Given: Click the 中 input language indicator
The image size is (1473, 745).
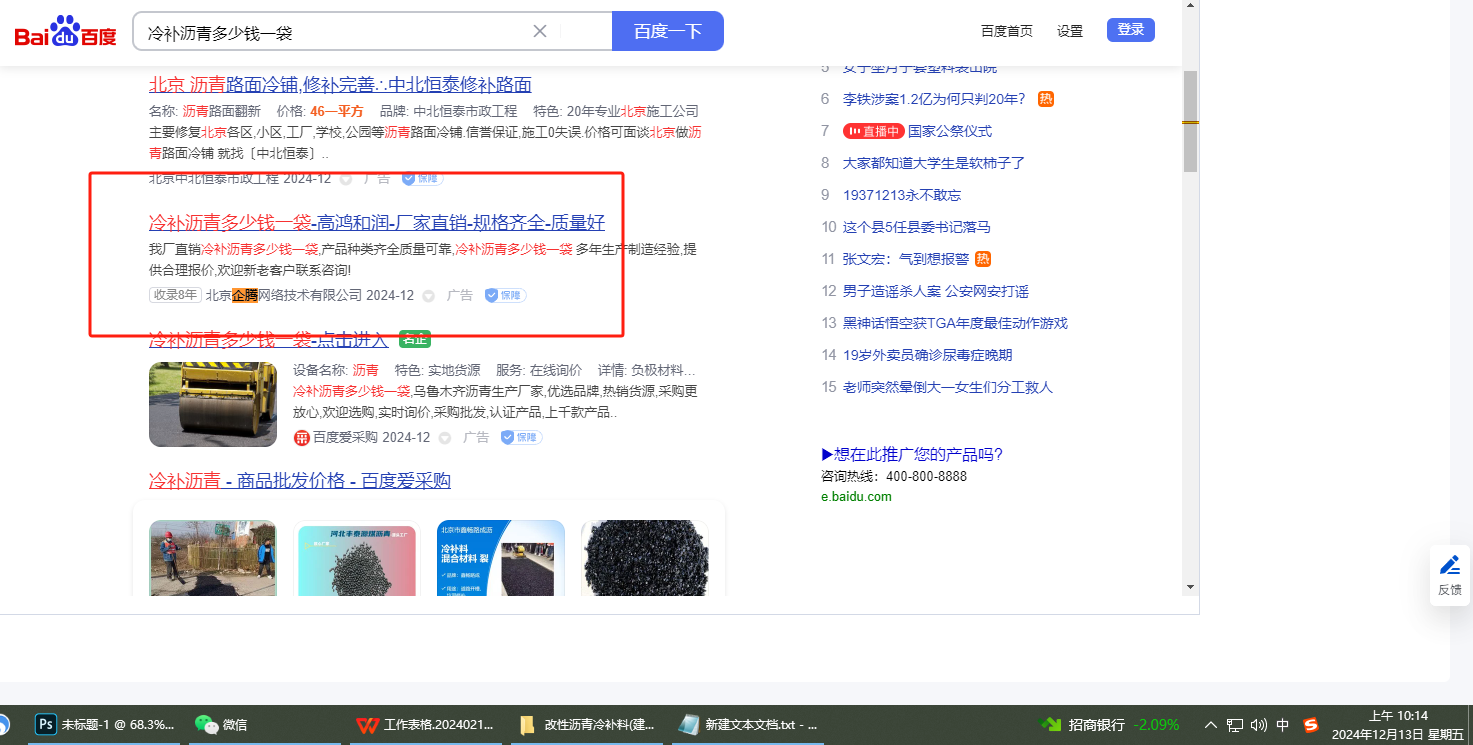Looking at the screenshot, I should pos(1283,725).
